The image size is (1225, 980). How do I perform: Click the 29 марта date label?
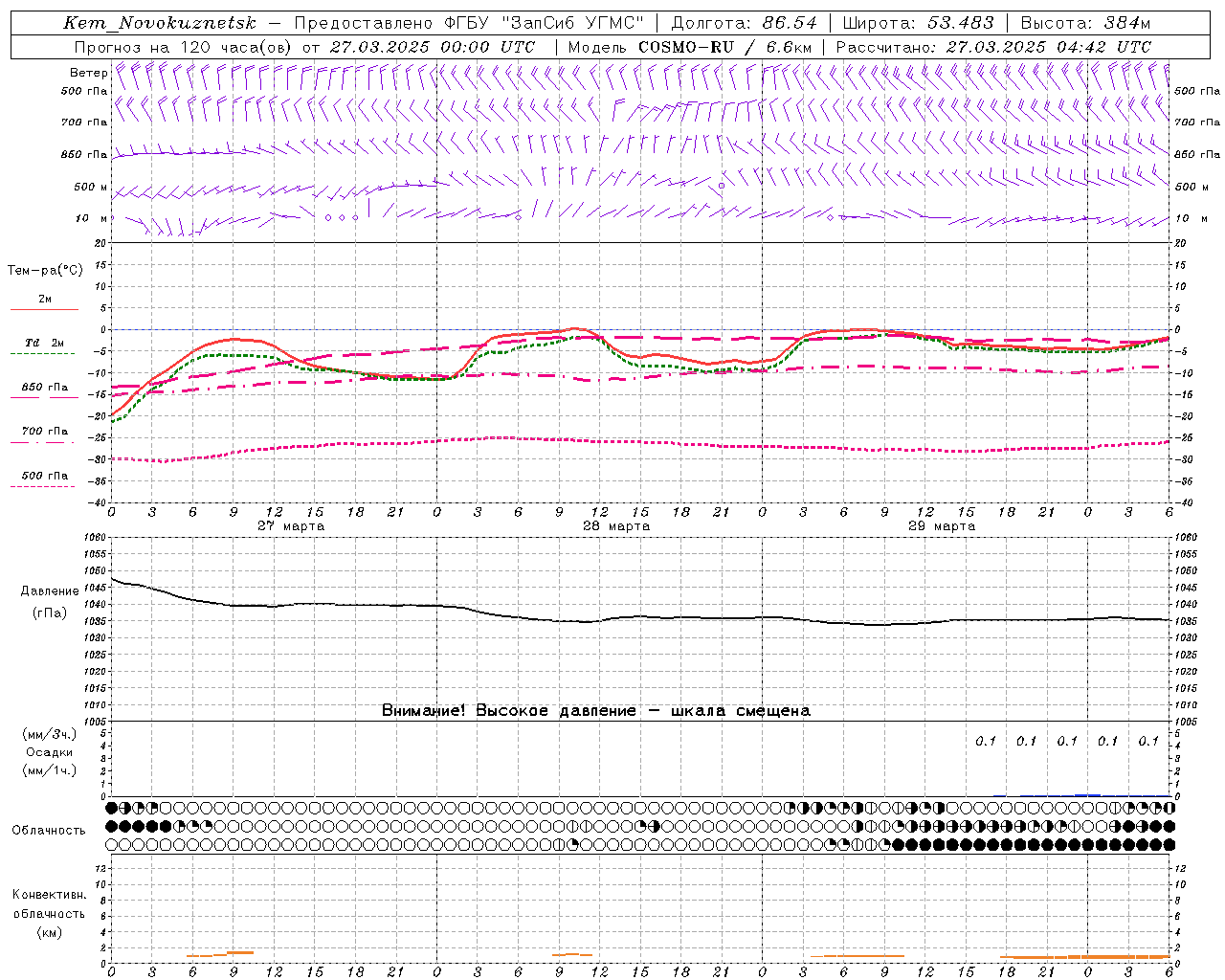(x=942, y=526)
